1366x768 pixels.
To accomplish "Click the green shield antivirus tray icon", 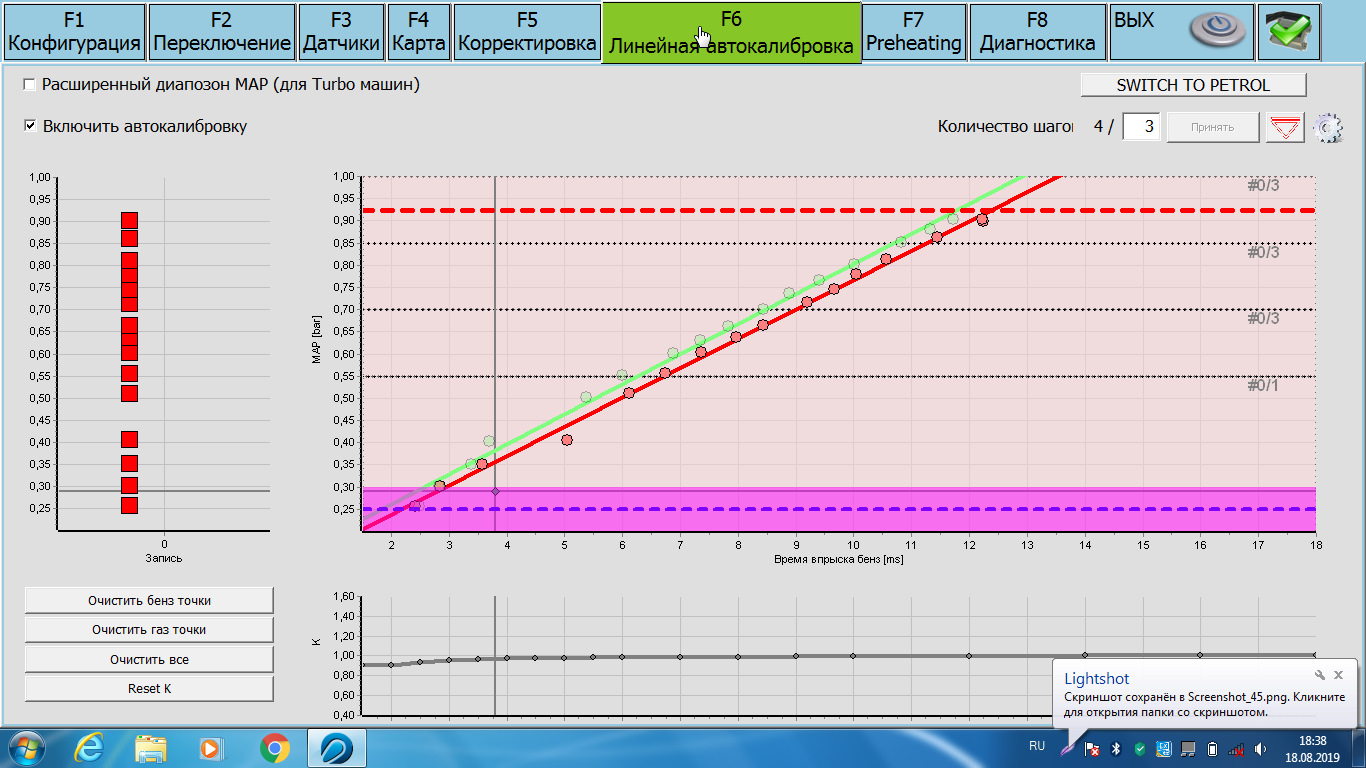I will click(x=1140, y=748).
